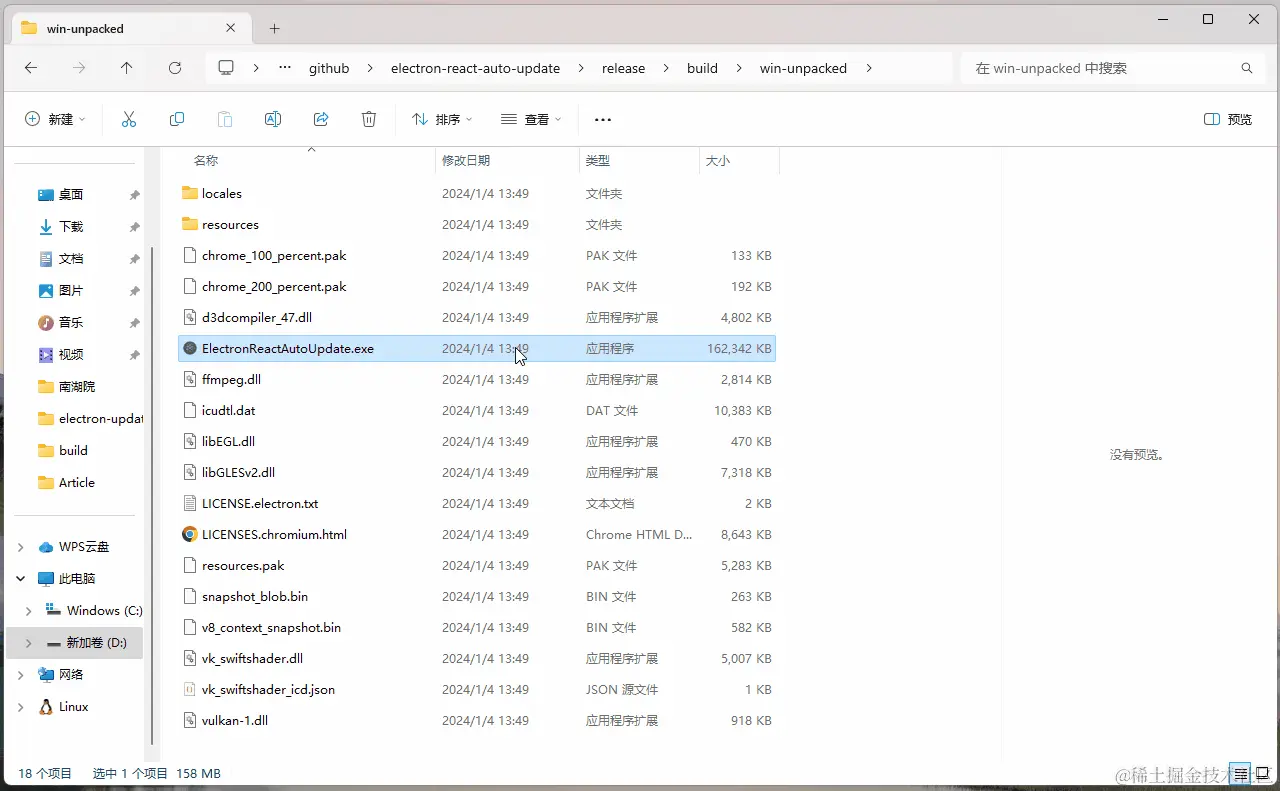This screenshot has width=1280, height=791.
Task: Select the icudtl.dat file row
Action: (476, 410)
